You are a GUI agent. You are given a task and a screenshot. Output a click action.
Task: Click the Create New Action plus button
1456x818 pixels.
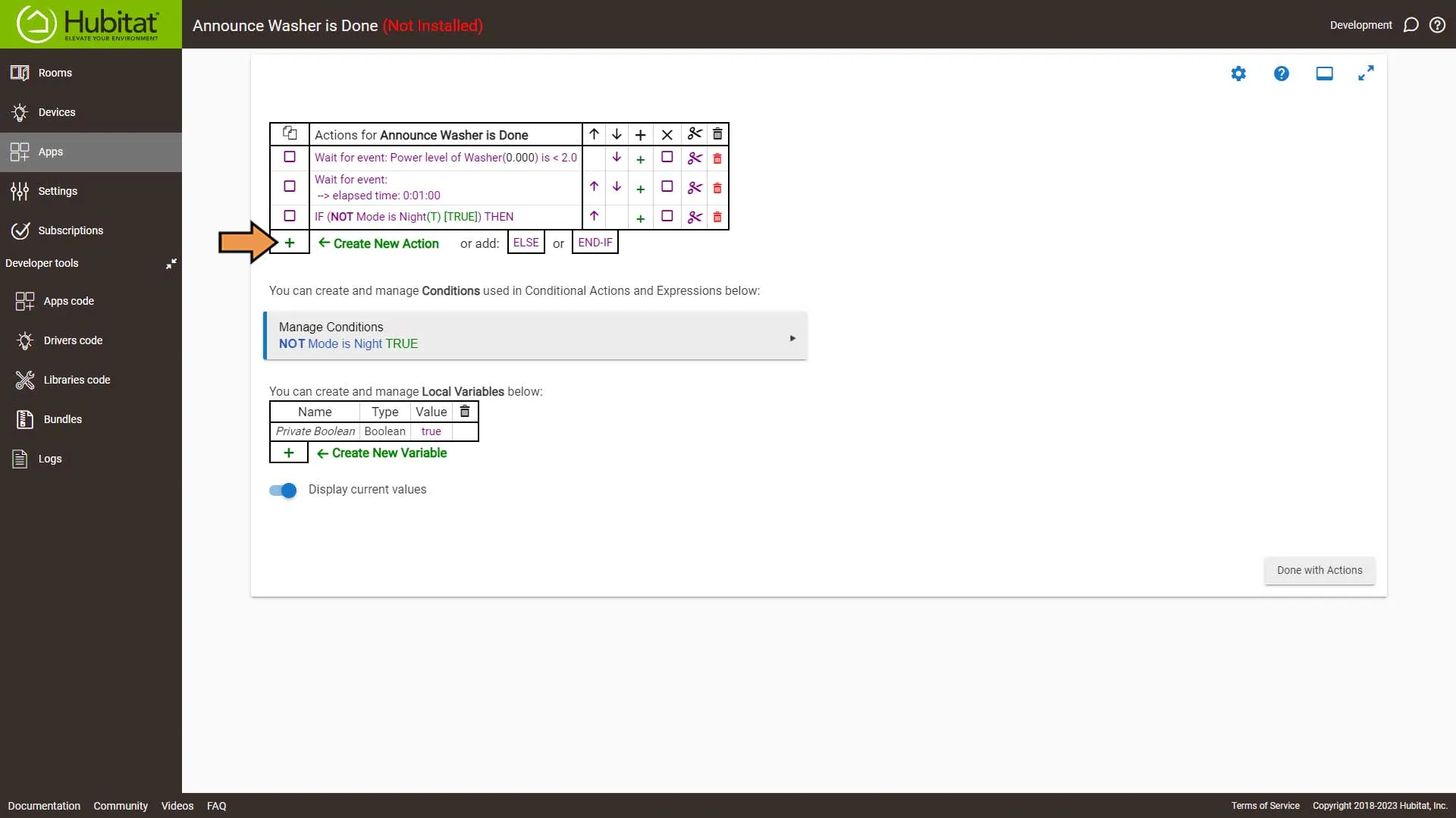(290, 243)
